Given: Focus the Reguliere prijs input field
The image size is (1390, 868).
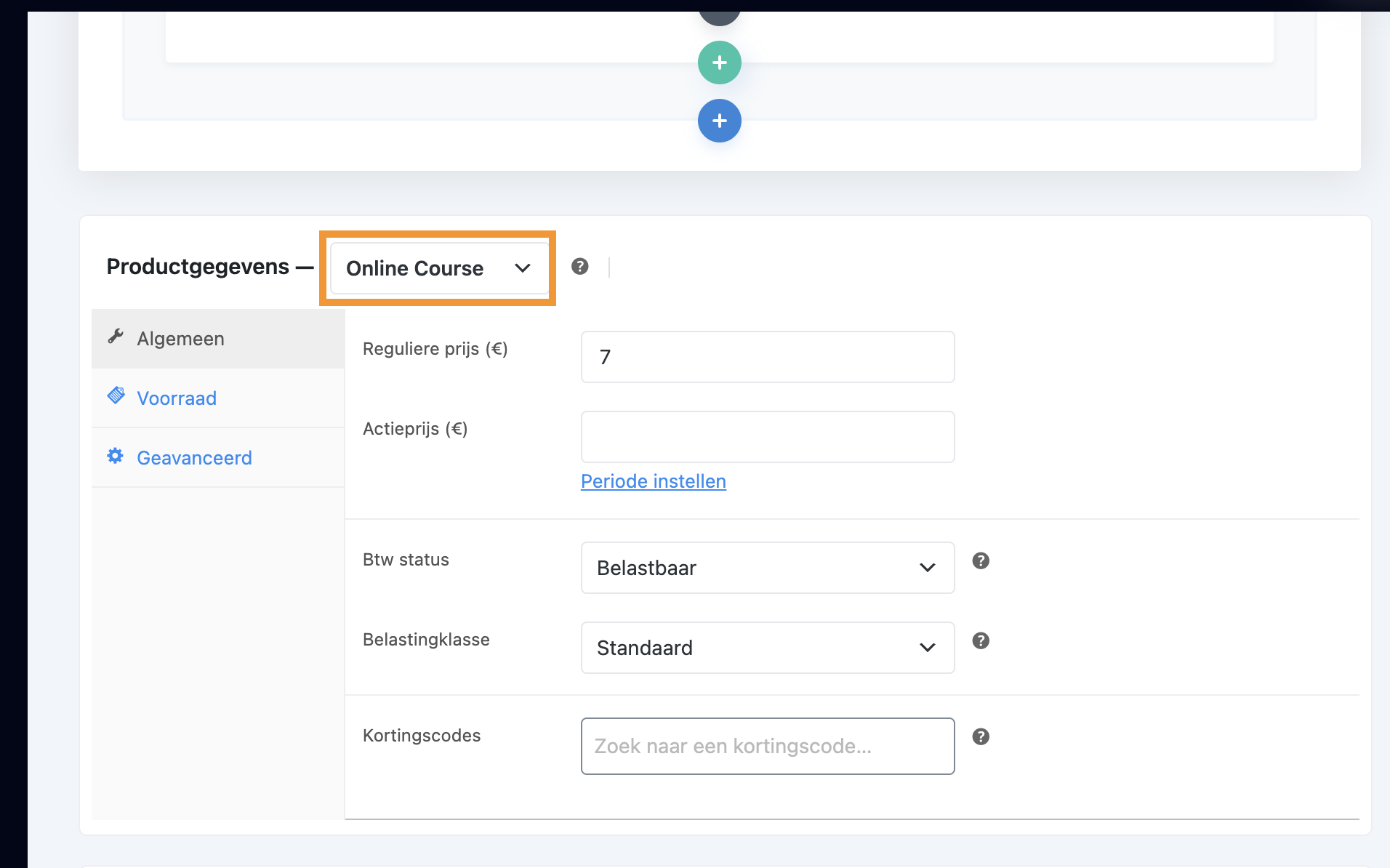Looking at the screenshot, I should tap(767, 357).
